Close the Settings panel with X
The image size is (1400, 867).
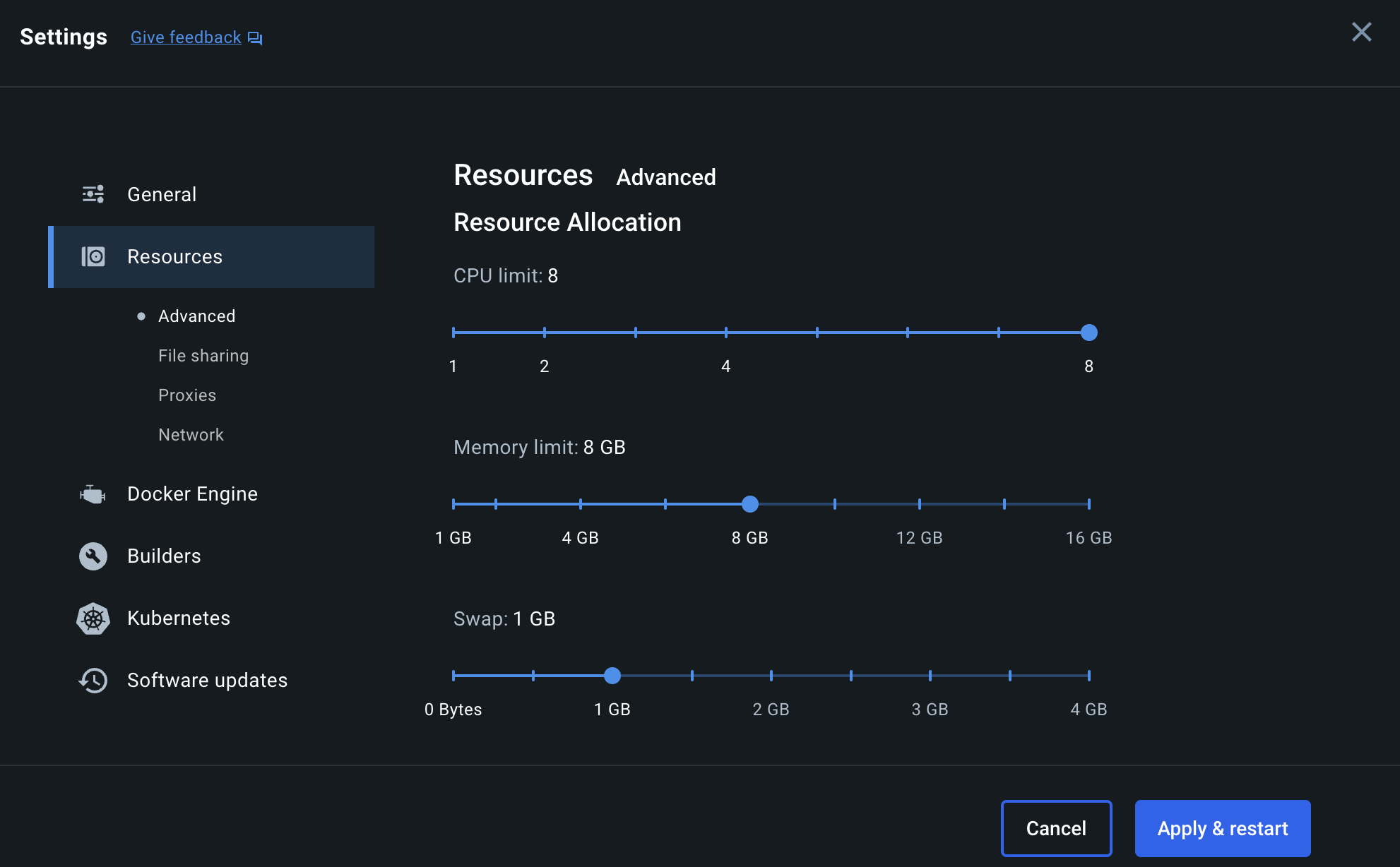(x=1361, y=32)
